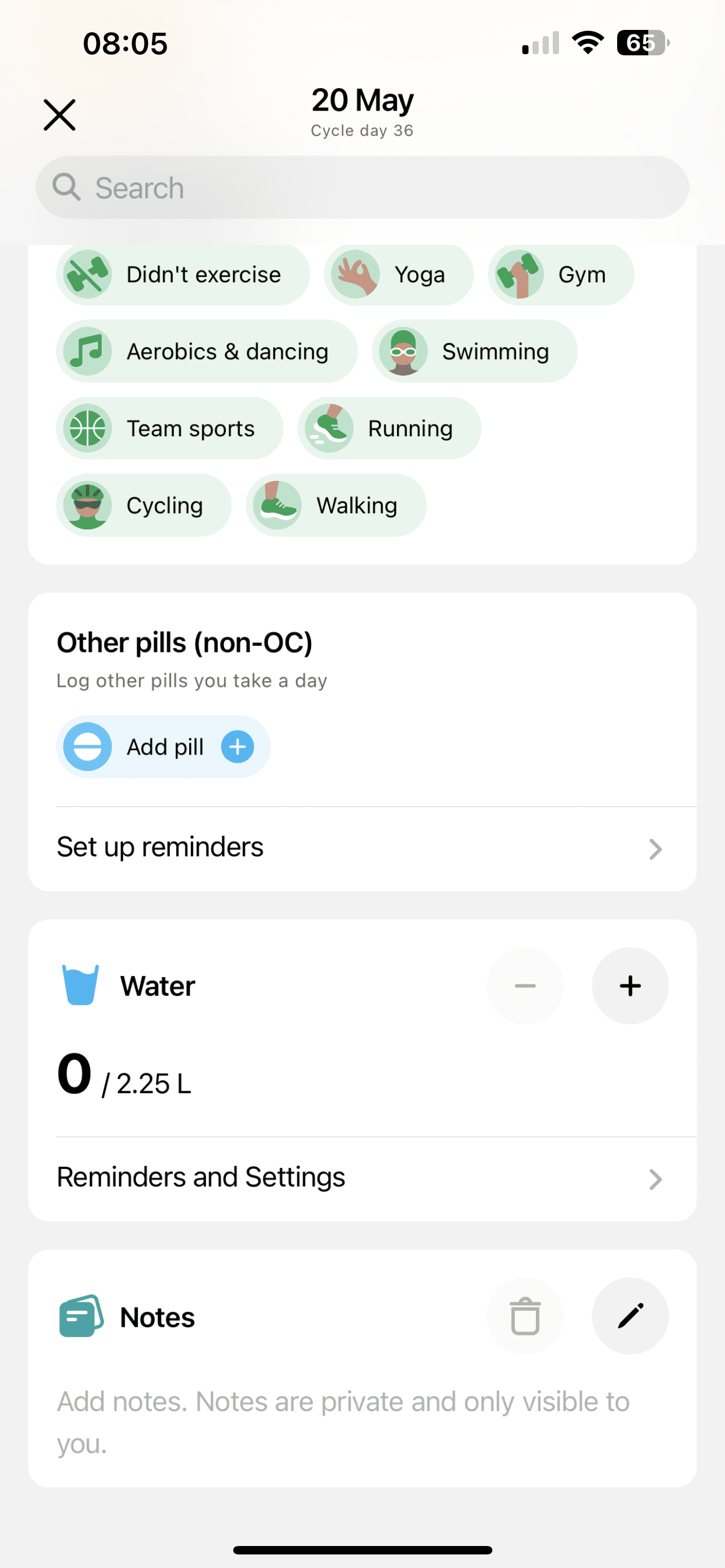Tap the X icon to close logging
The width and height of the screenshot is (725, 1568).
coord(60,115)
